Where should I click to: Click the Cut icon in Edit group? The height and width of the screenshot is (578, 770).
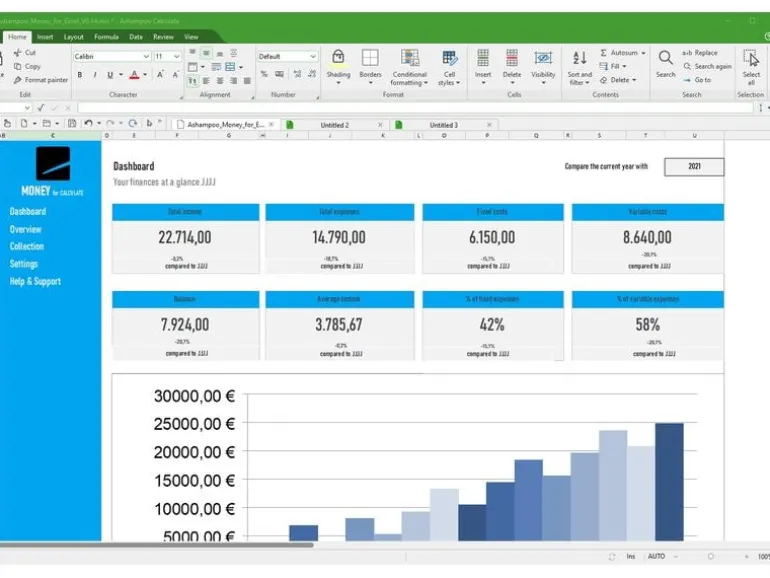18,53
